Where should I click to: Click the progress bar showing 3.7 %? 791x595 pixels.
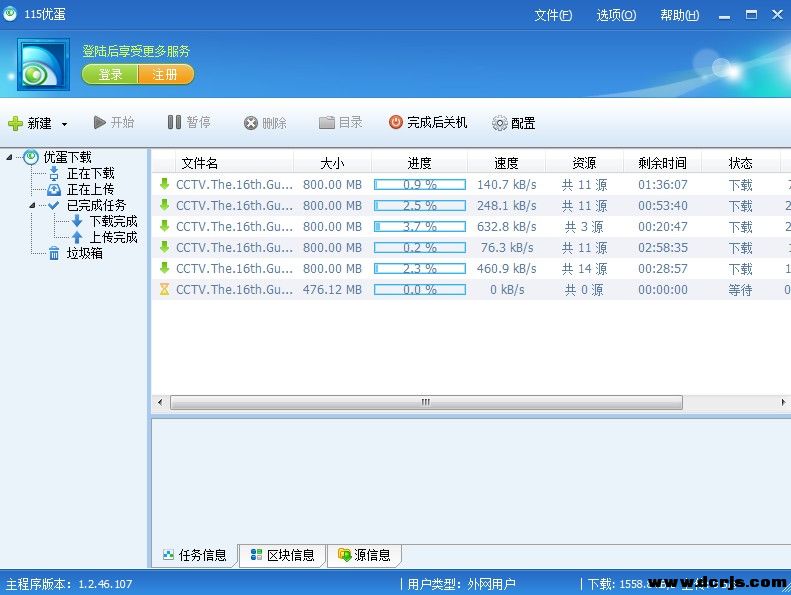coord(420,227)
